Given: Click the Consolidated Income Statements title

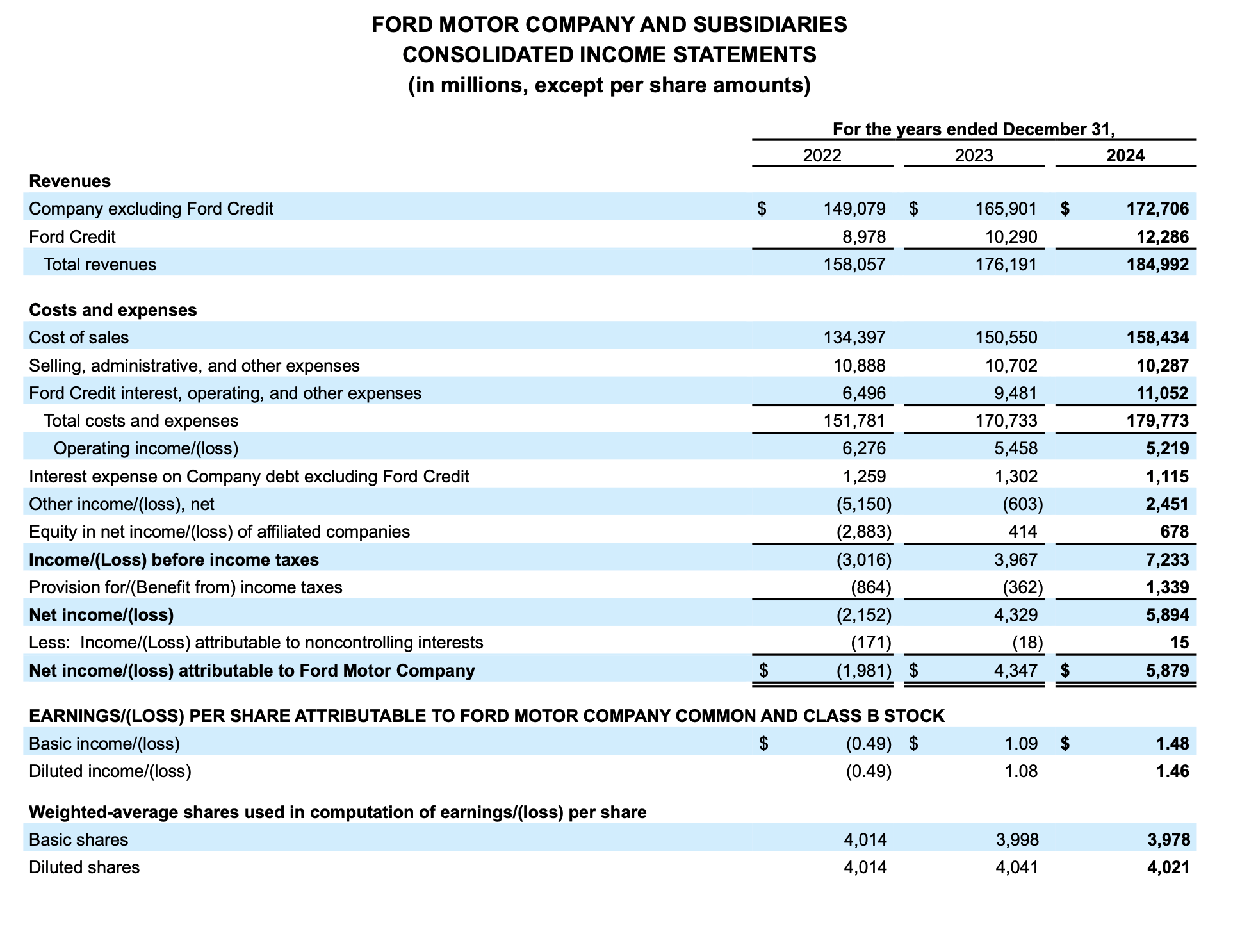Looking at the screenshot, I should point(609,55).
